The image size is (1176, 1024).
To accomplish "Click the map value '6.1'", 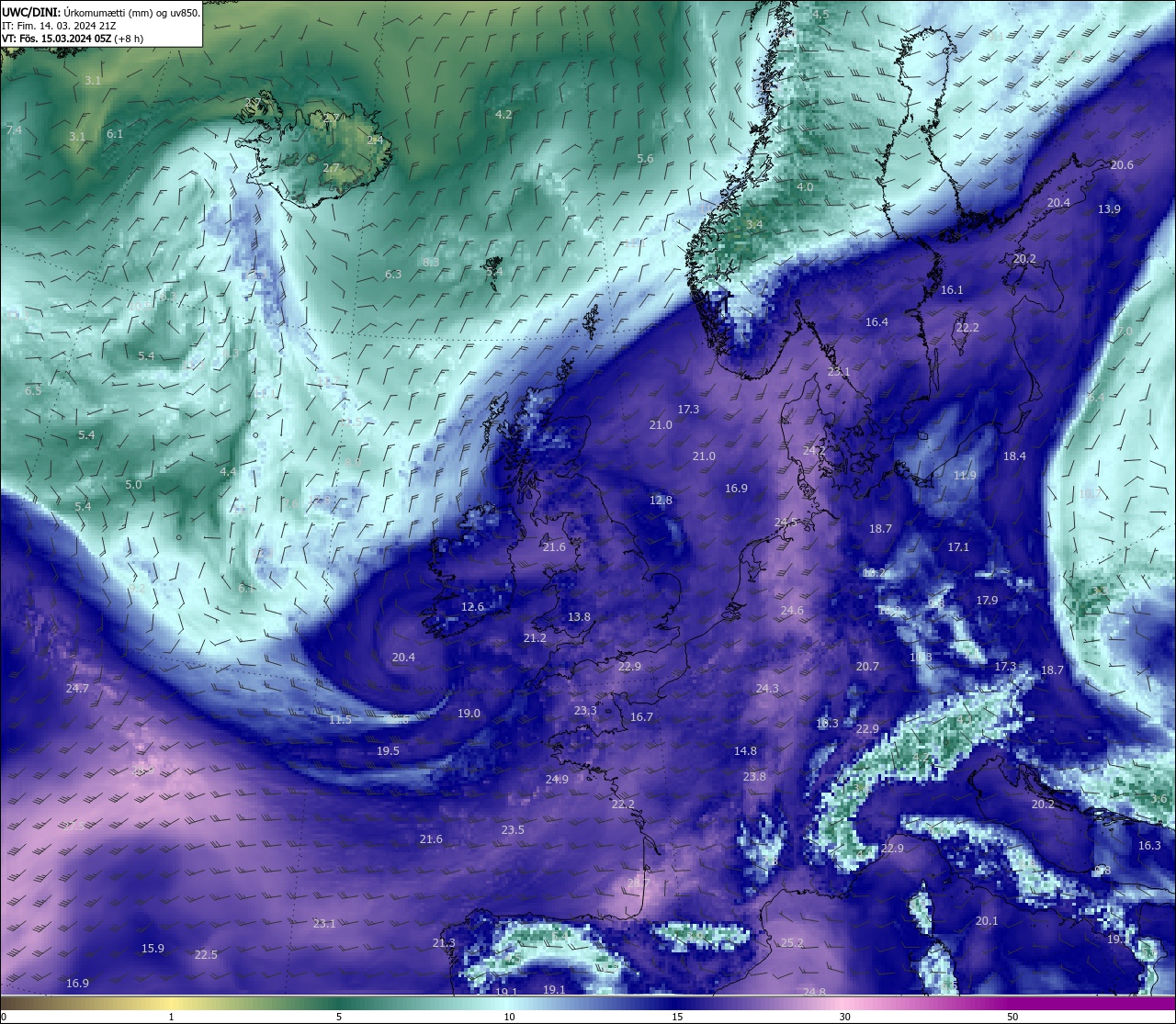I will coord(115,133).
